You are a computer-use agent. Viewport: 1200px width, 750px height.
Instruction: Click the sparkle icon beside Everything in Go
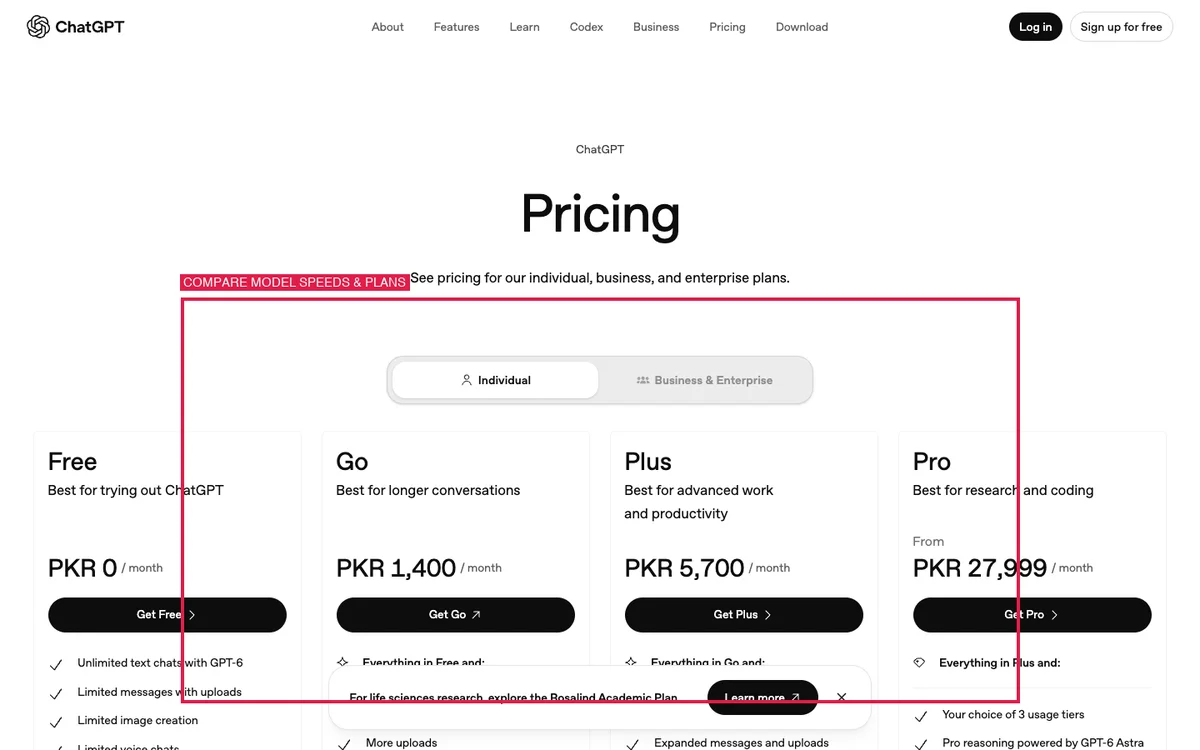click(631, 662)
